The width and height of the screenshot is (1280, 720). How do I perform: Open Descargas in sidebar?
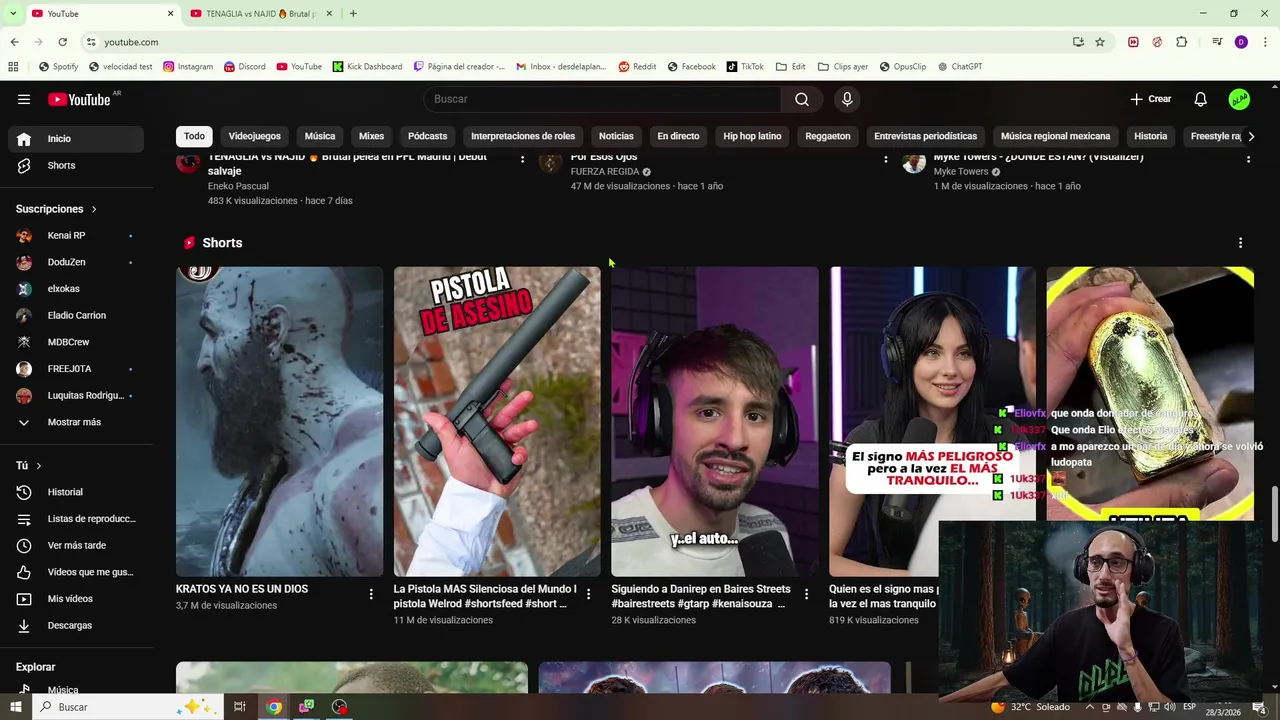[76, 625]
